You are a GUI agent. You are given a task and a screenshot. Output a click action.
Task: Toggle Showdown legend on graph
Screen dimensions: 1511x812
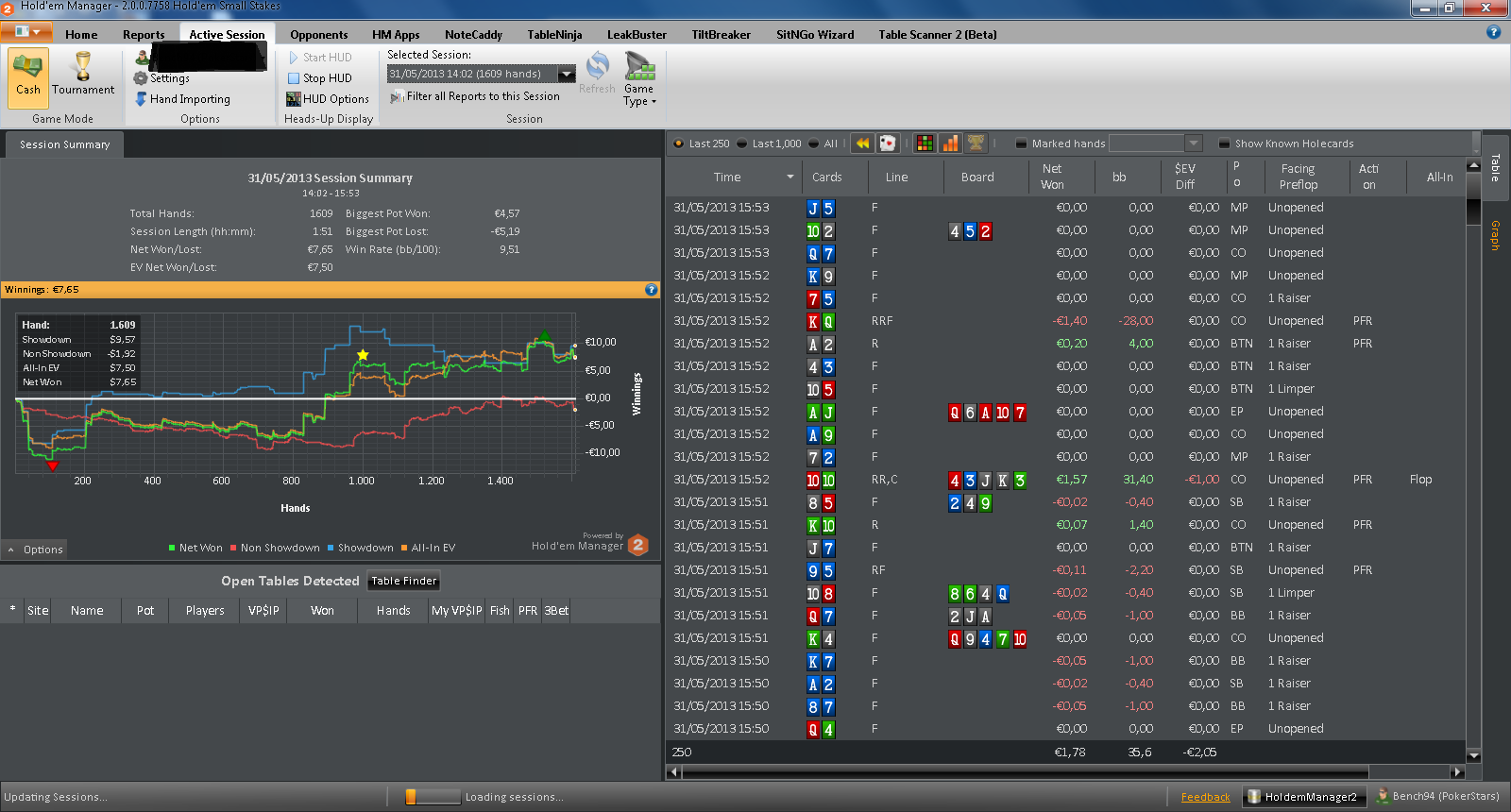point(360,548)
